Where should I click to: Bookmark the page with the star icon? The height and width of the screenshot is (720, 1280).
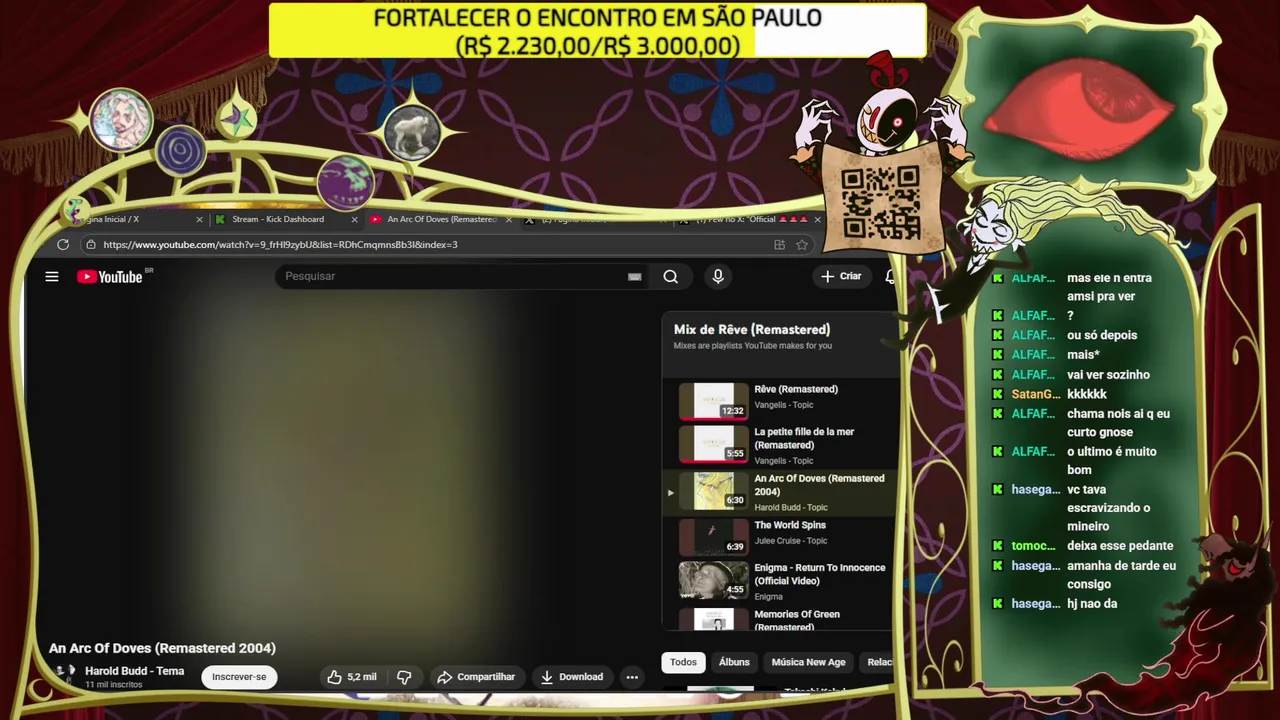click(802, 244)
